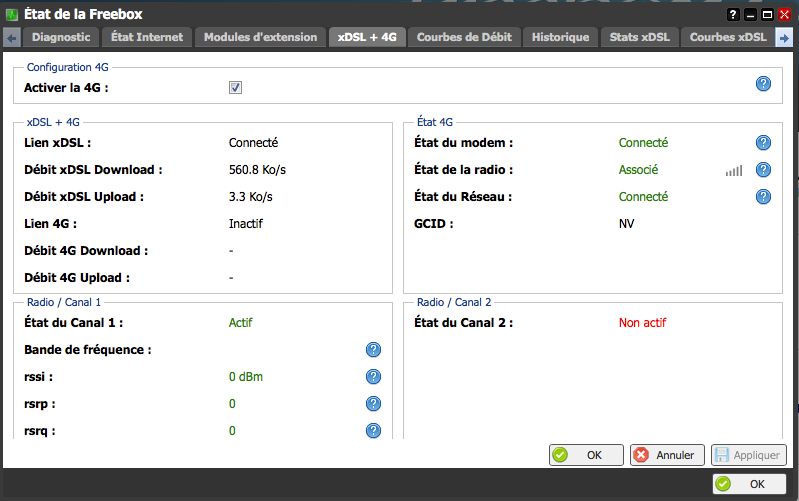This screenshot has width=799, height=501.
Task: Click the Lien xDSL Connecté value
Action: [253, 143]
